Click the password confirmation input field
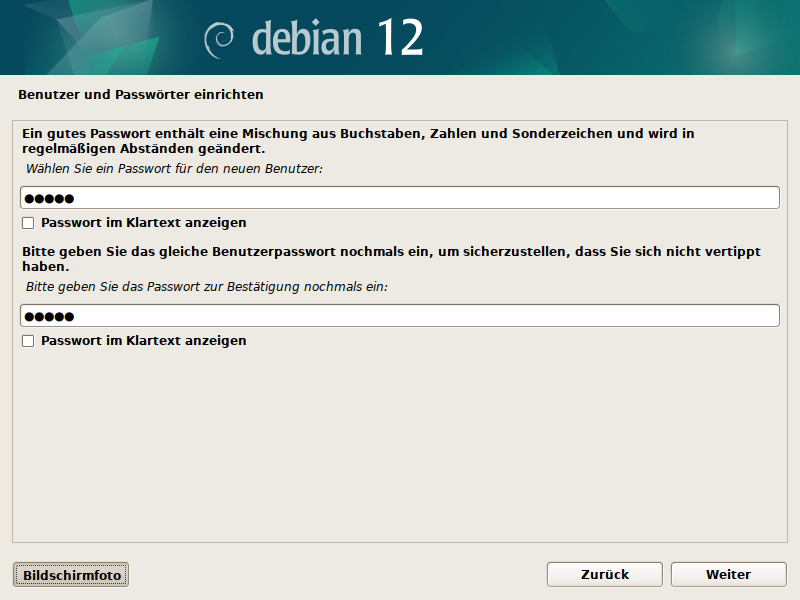The image size is (800, 600). tap(399, 316)
